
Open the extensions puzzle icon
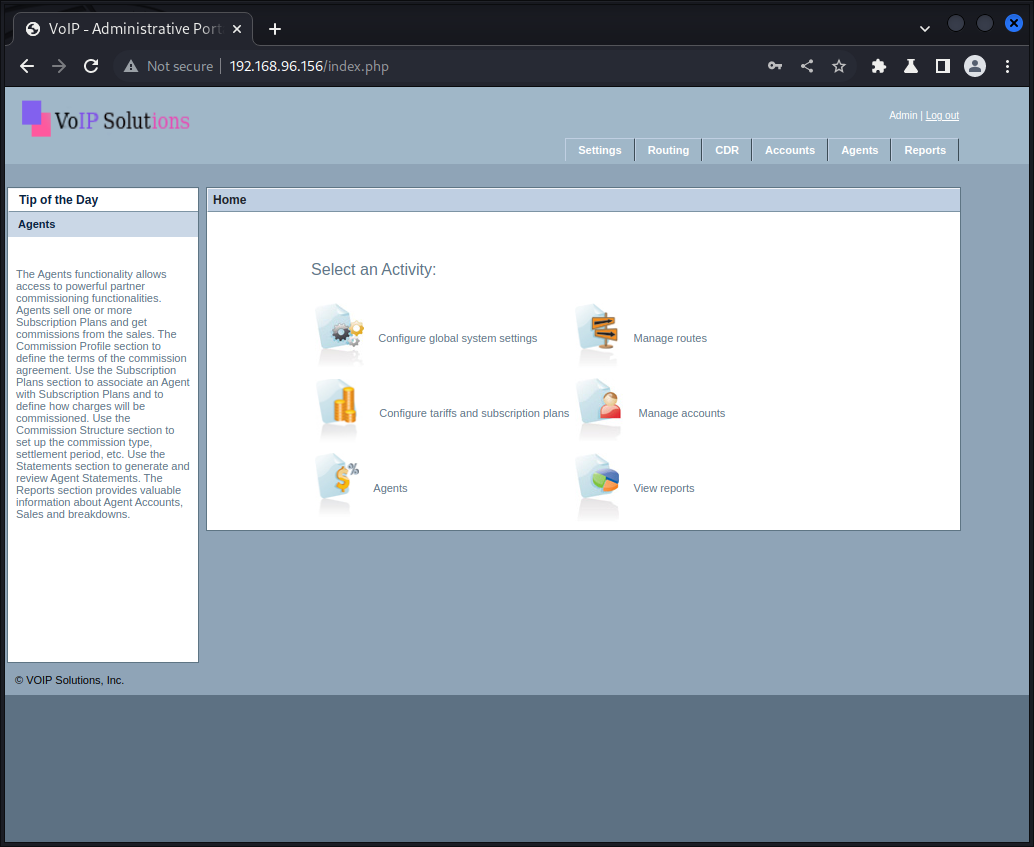pyautogui.click(x=878, y=66)
